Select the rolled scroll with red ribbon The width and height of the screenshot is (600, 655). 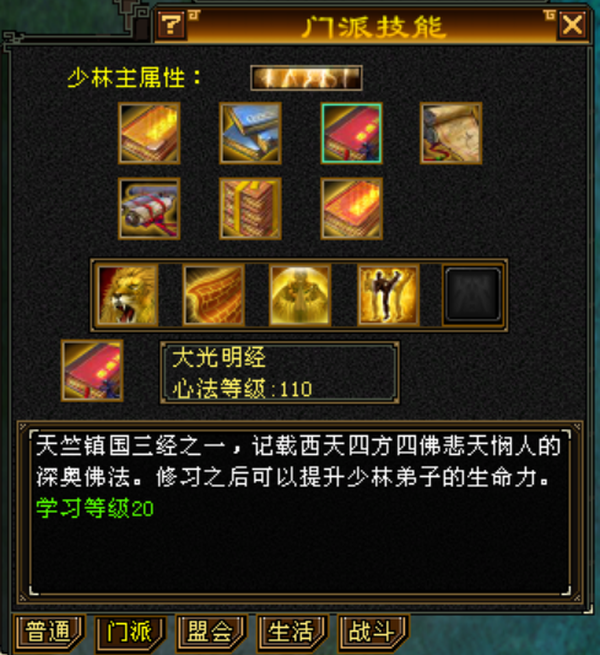click(149, 208)
